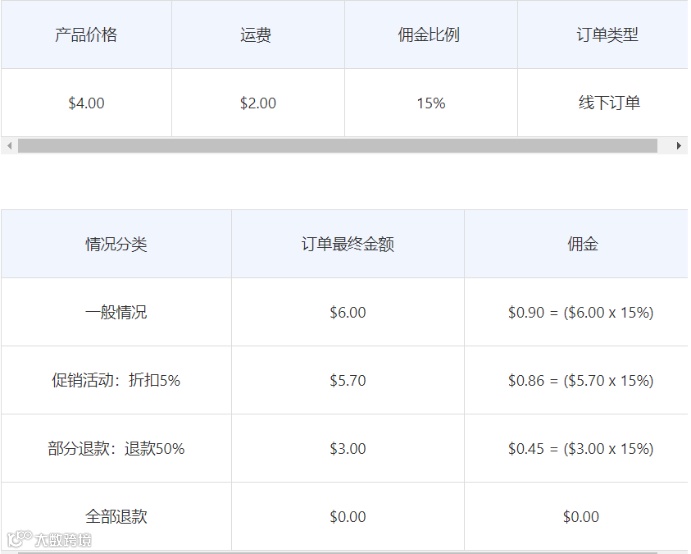The image size is (691, 554).
Task: Click the 佣金 column header
Action: 581,244
